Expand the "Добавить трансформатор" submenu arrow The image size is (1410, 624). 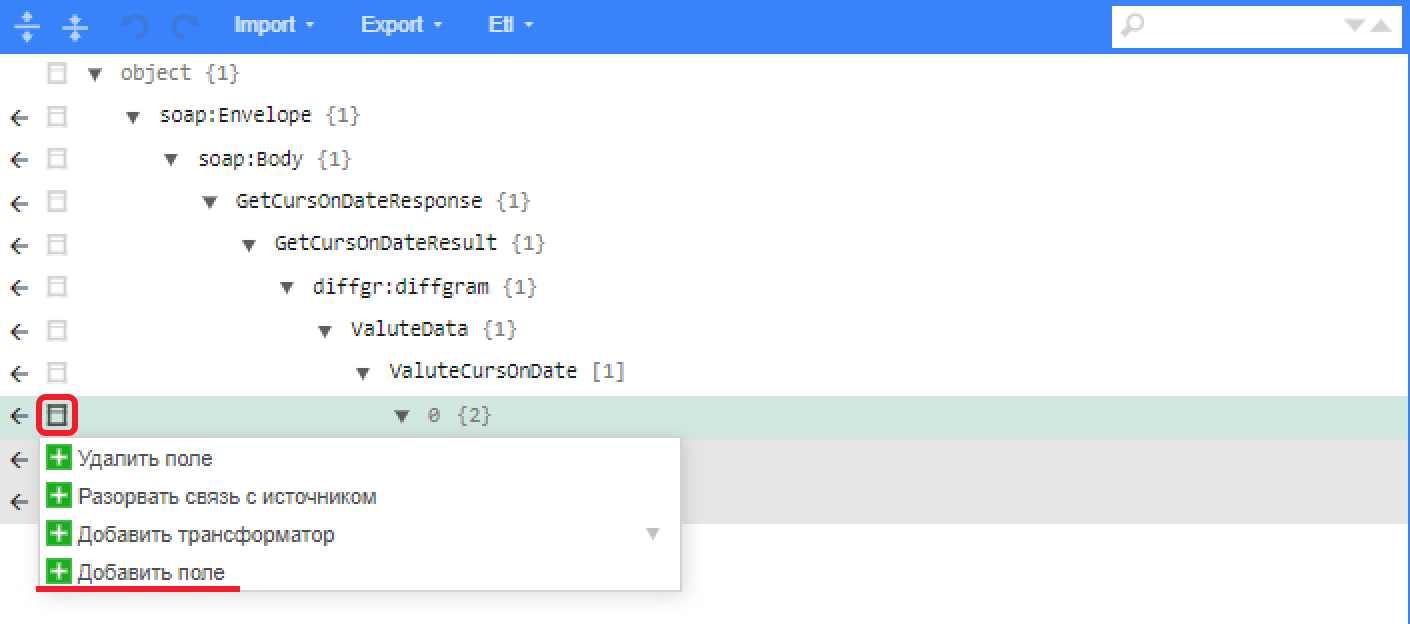point(653,534)
